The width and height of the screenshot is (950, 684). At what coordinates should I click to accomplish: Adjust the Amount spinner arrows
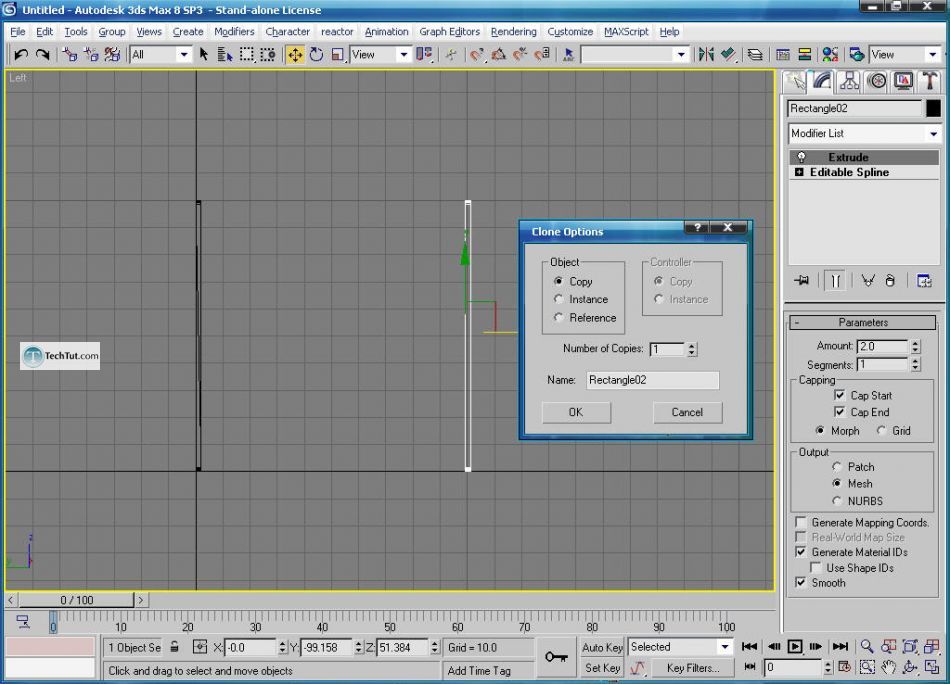(x=915, y=346)
